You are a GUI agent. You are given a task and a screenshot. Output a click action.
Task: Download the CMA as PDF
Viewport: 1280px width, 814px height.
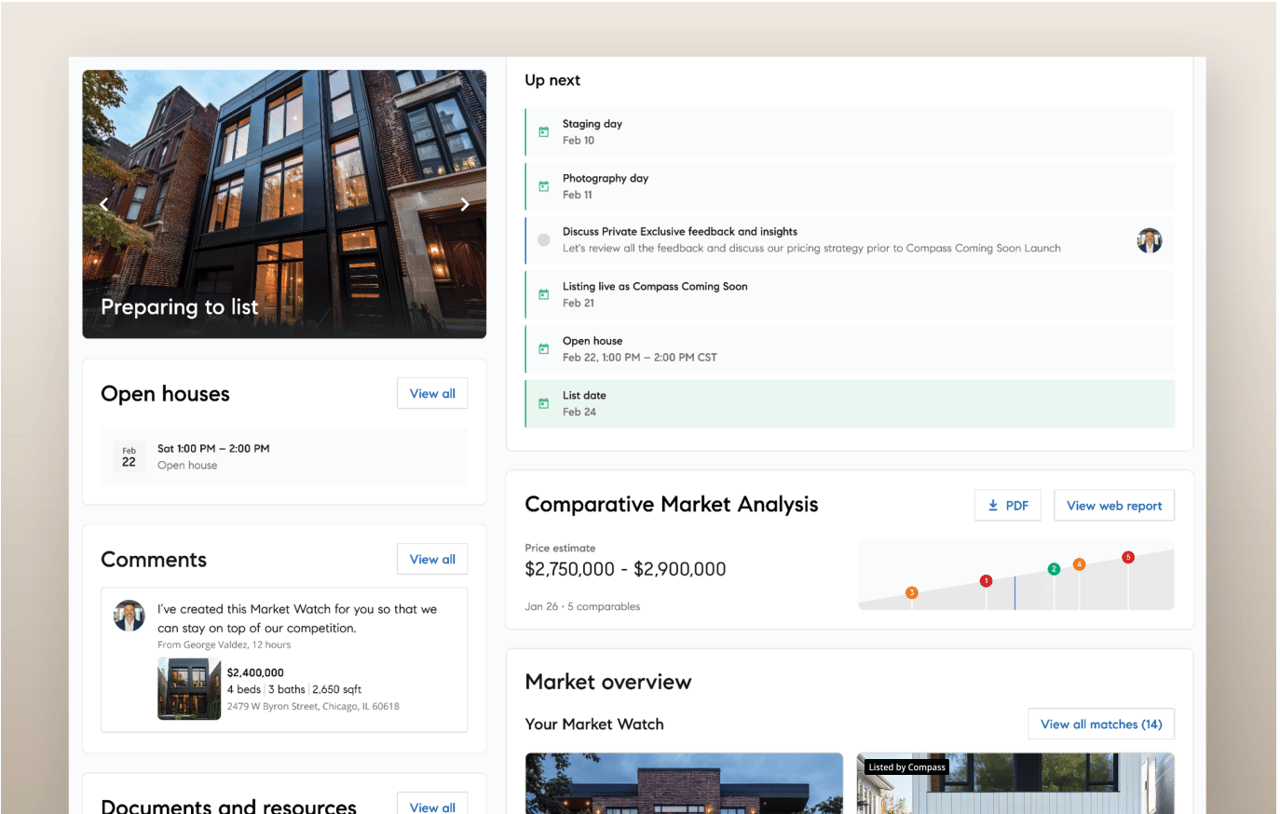1007,506
